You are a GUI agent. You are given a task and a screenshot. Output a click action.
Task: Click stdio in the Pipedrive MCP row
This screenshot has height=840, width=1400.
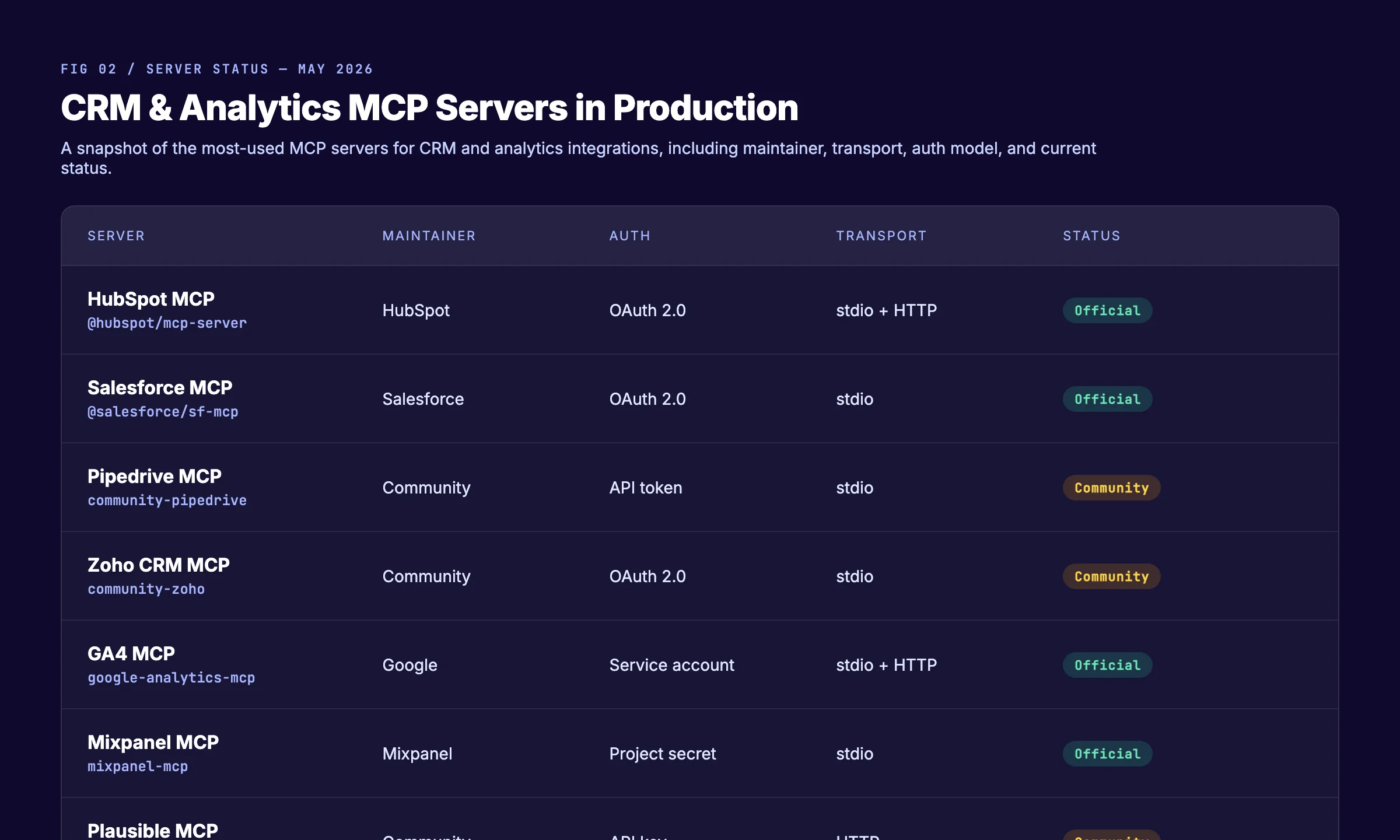(x=855, y=488)
